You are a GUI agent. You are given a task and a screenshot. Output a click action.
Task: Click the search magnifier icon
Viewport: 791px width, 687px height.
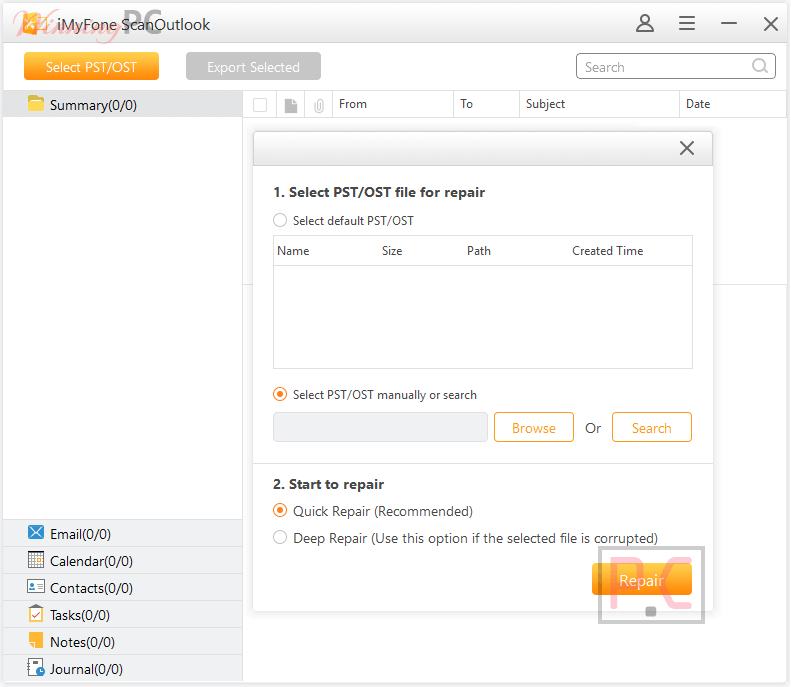[760, 66]
